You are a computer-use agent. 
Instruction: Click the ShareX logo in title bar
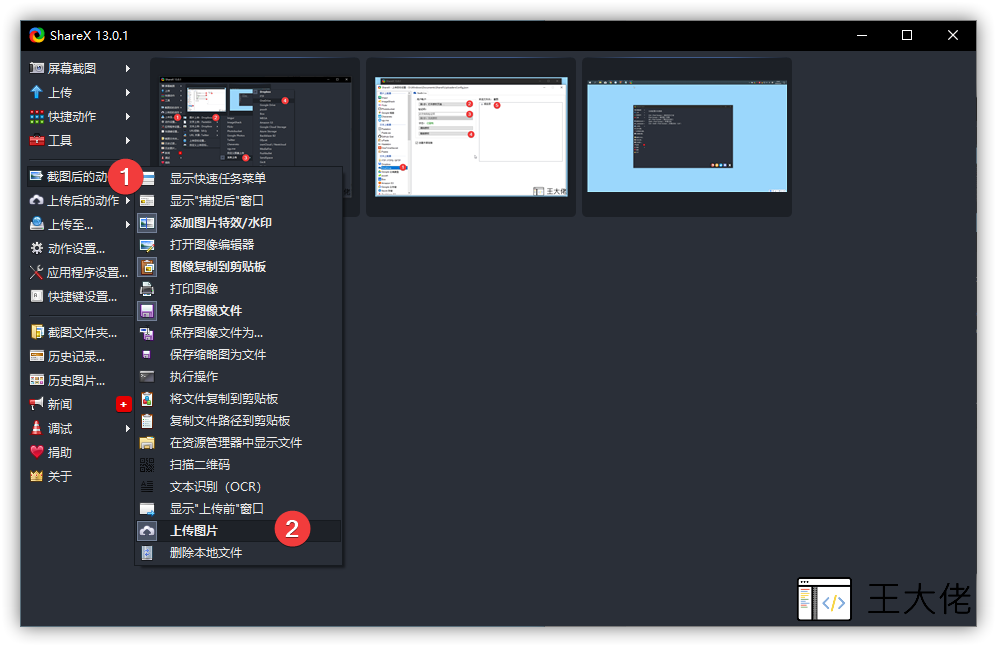(x=37, y=36)
